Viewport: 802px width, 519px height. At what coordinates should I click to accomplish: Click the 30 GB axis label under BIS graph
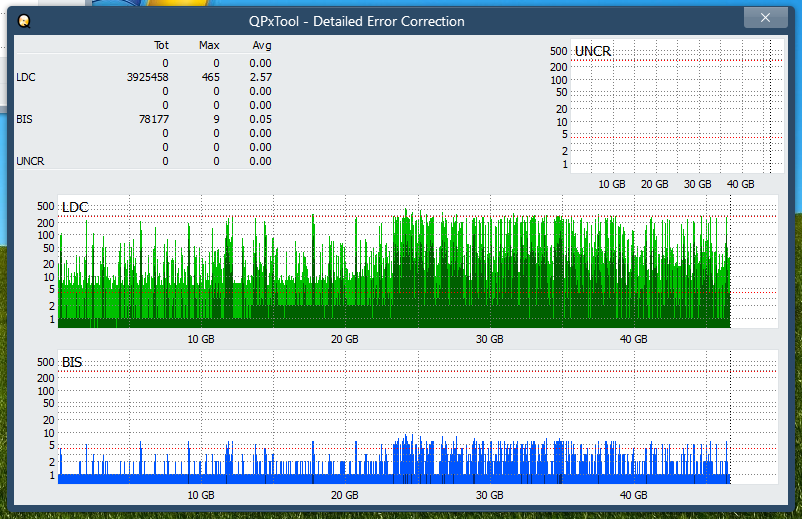489,495
